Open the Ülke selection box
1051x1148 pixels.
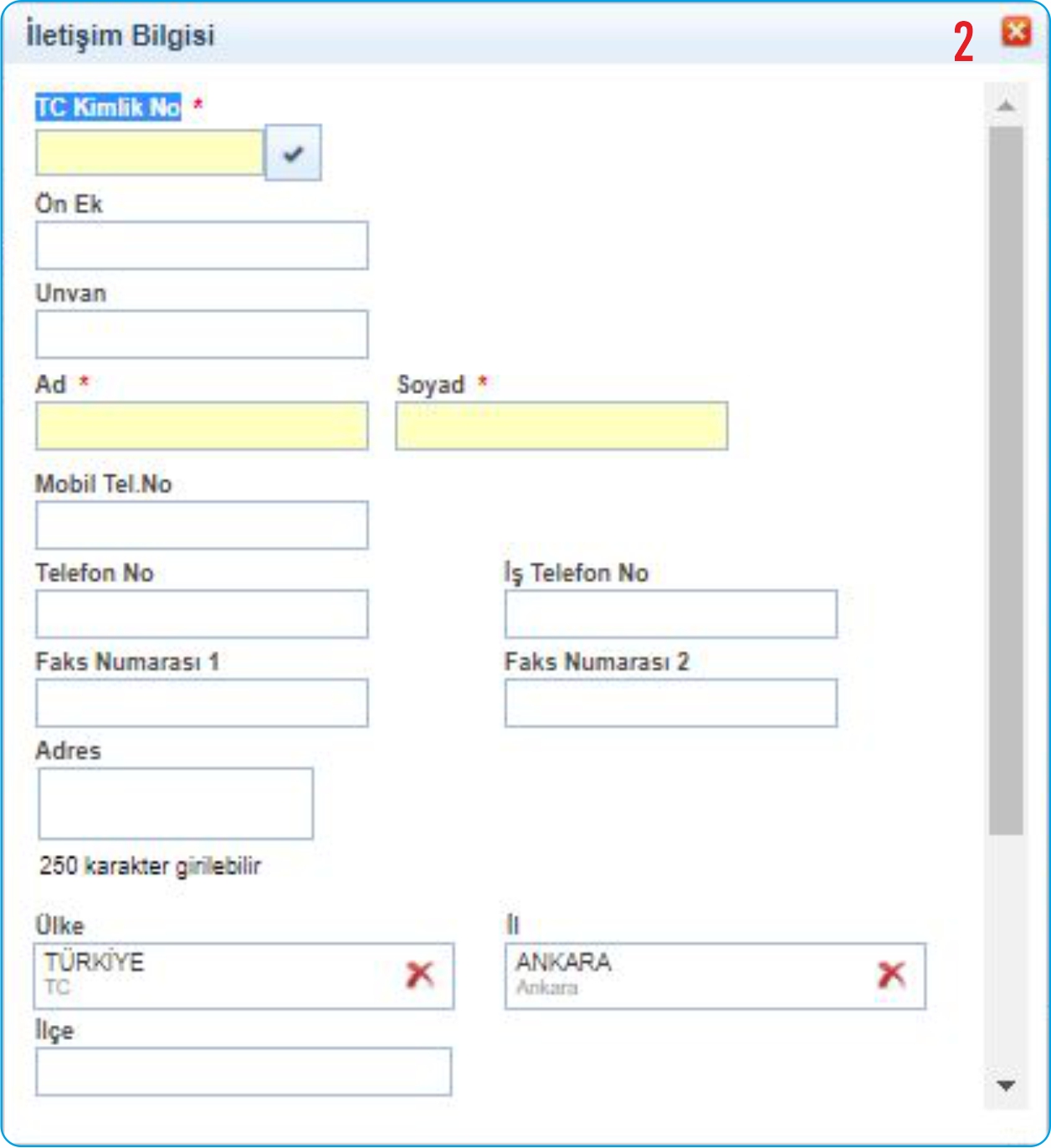tap(218, 976)
